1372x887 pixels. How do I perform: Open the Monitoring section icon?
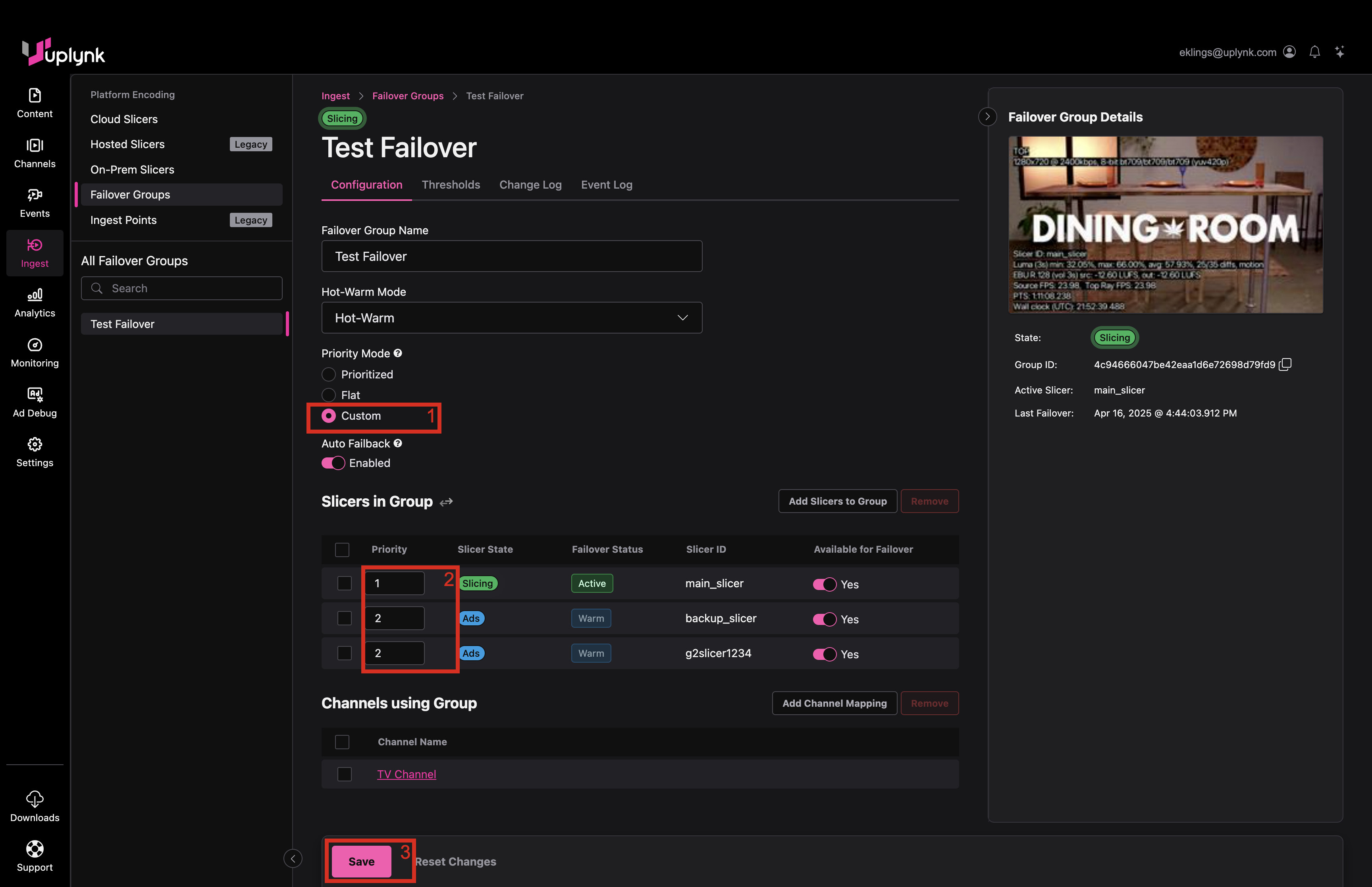[35, 345]
